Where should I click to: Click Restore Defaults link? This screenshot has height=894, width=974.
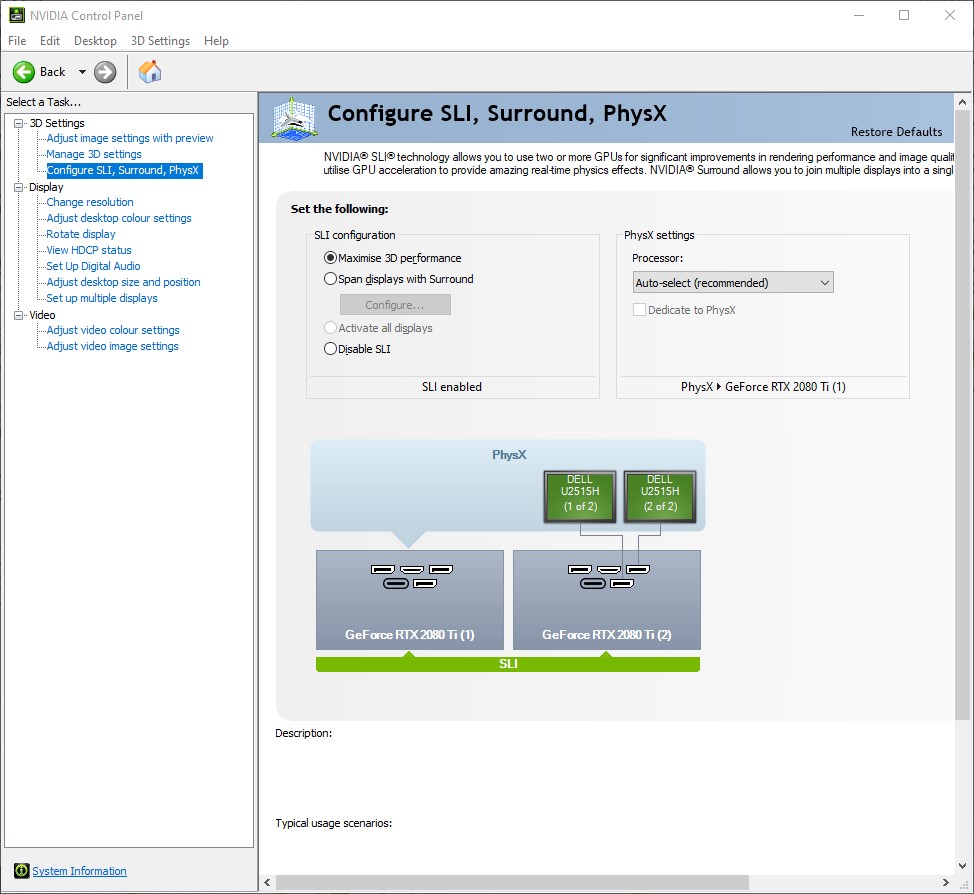(x=896, y=132)
